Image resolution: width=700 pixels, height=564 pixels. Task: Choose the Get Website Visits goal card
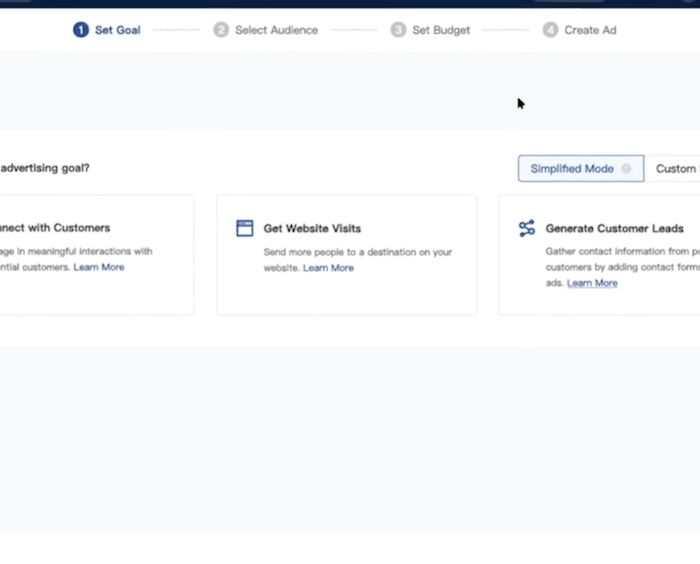tap(347, 255)
